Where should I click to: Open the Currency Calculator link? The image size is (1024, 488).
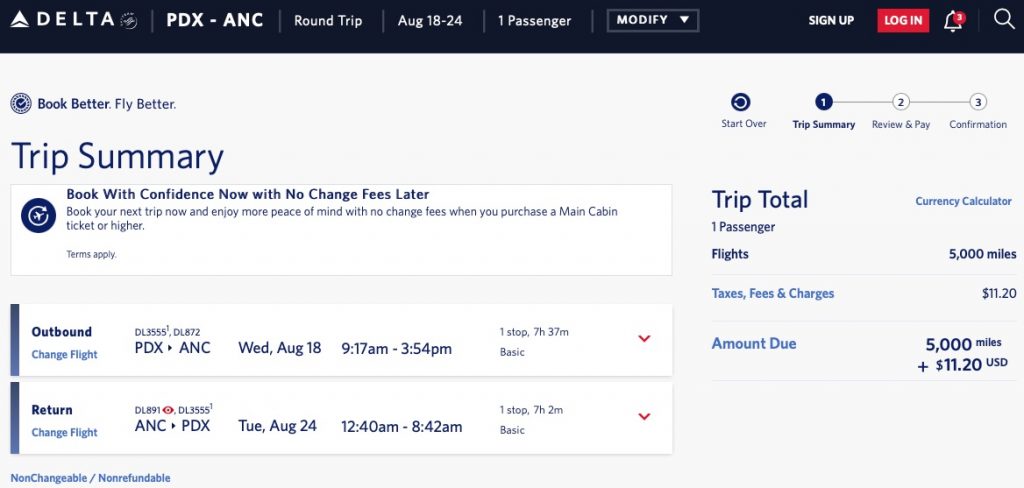click(x=963, y=201)
